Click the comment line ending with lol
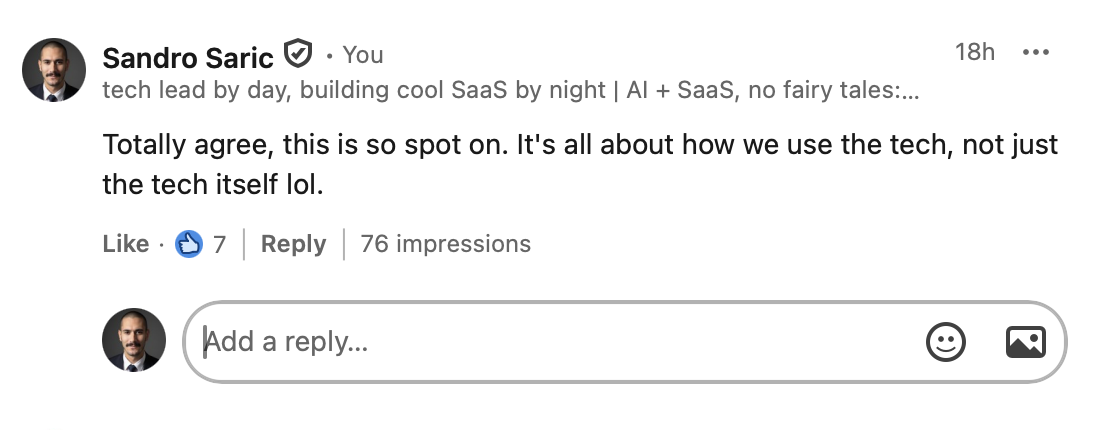This screenshot has height=430, width=1094. tap(213, 185)
